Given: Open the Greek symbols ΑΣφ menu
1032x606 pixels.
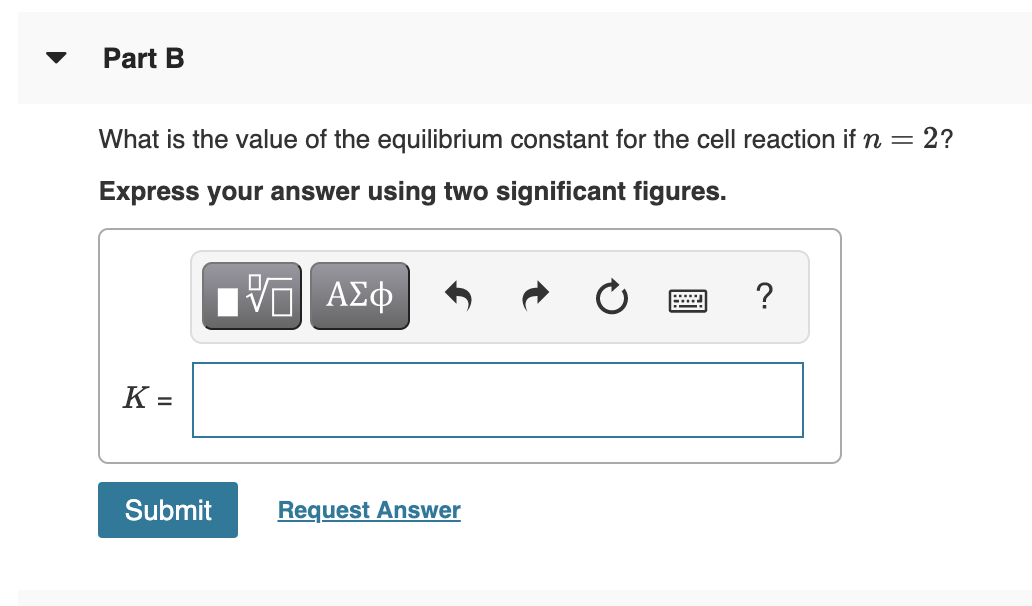Looking at the screenshot, I should (x=359, y=295).
